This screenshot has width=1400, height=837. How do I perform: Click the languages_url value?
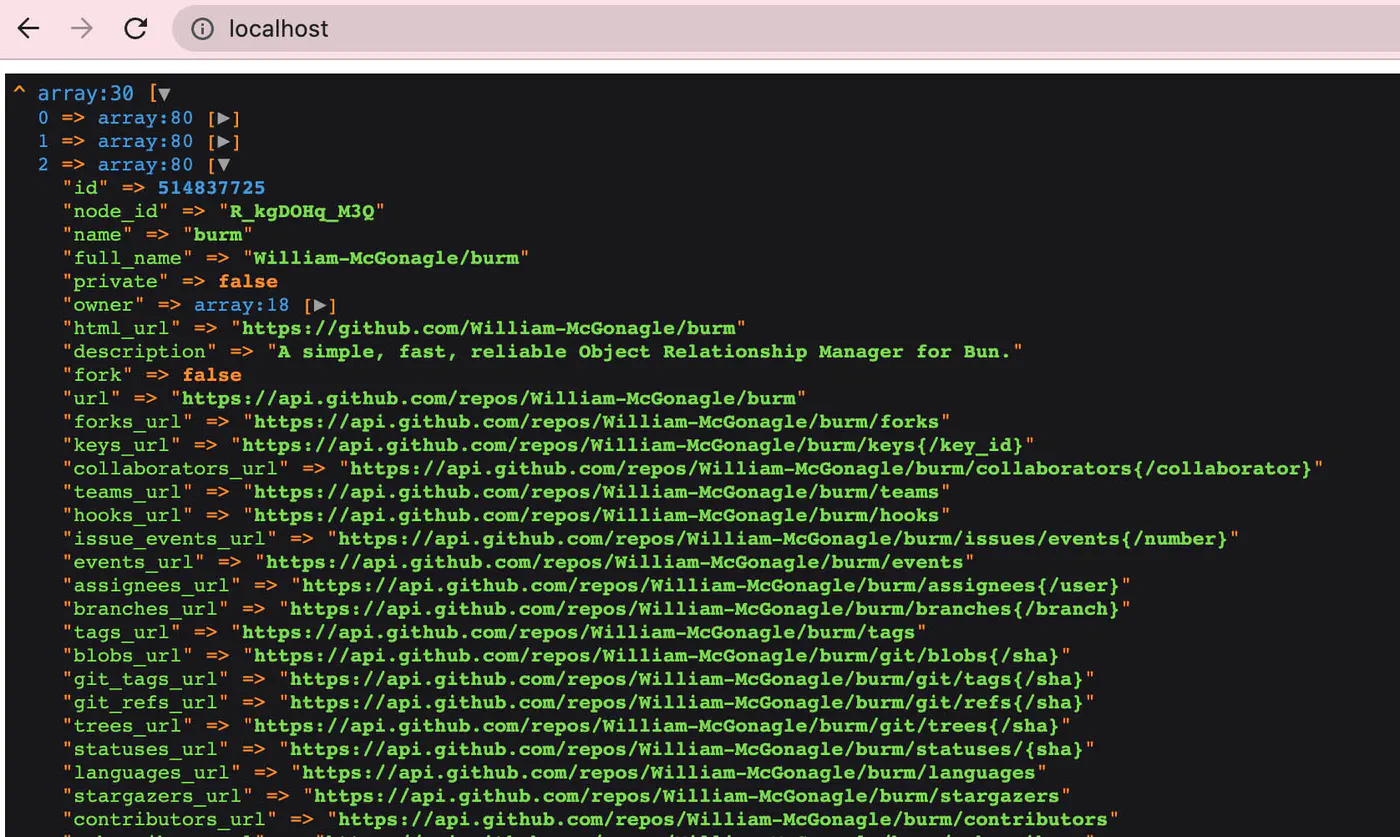pyautogui.click(x=669, y=773)
